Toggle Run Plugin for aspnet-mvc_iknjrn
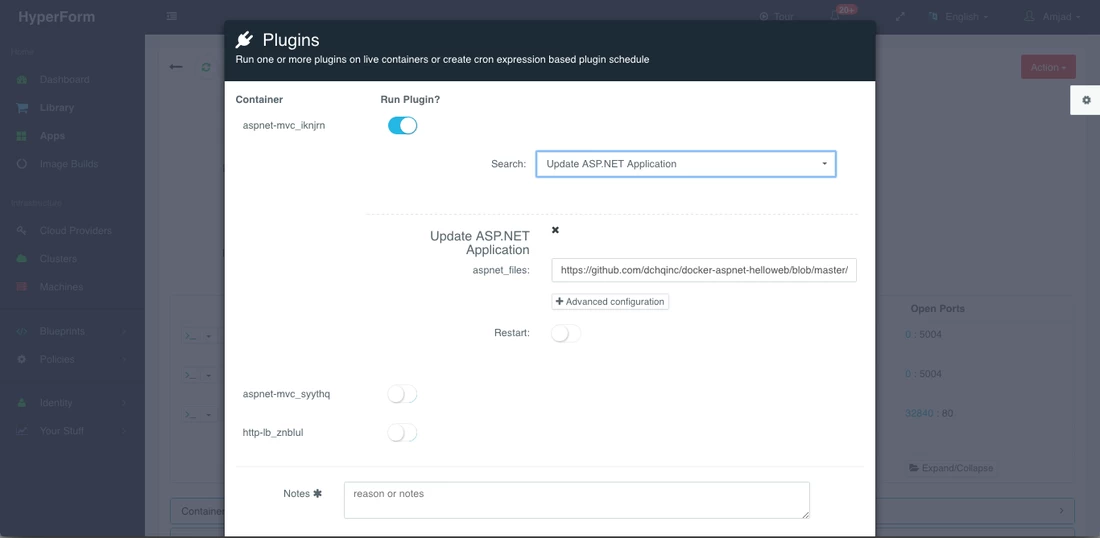 point(403,126)
